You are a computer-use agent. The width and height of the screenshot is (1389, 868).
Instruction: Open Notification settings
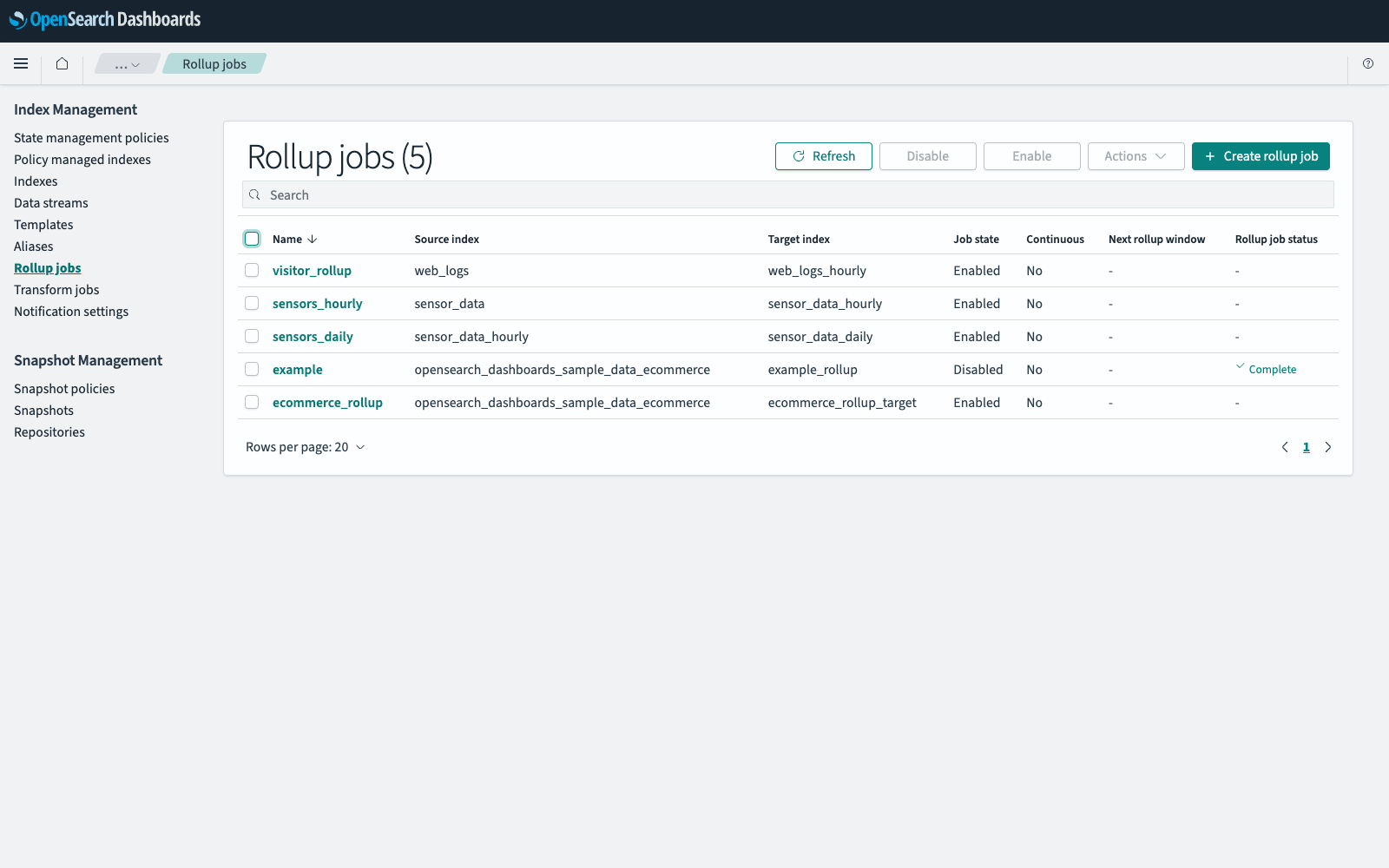[x=71, y=312]
